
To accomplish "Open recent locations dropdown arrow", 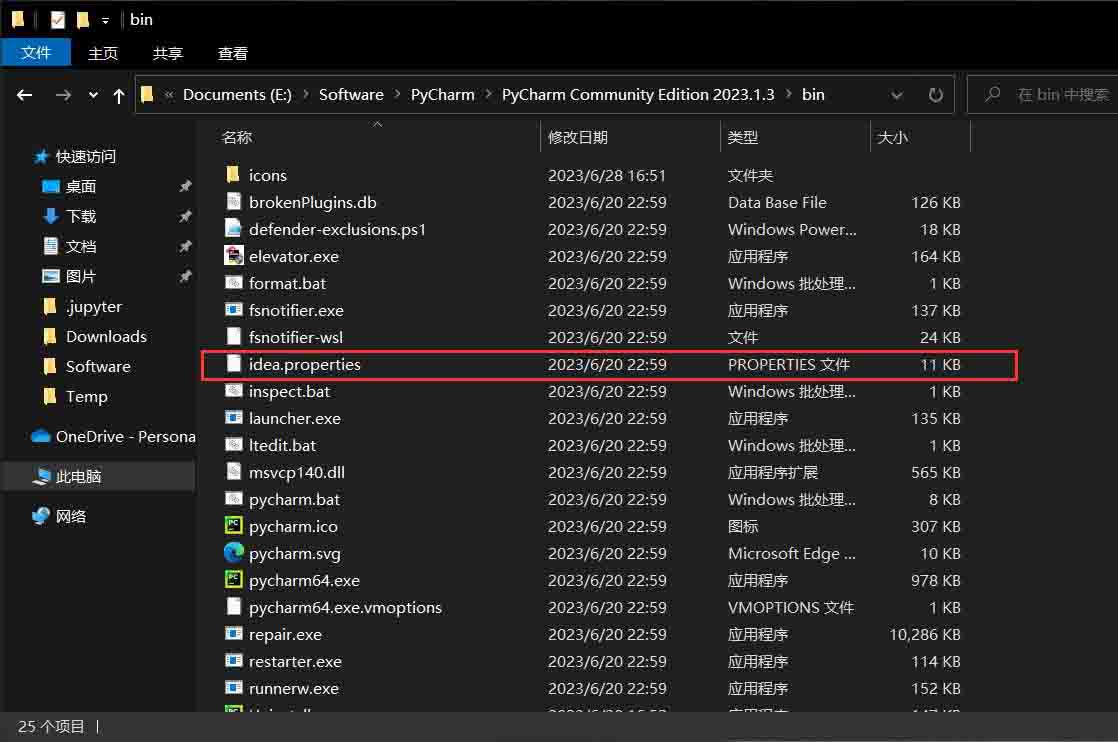I will [x=93, y=95].
